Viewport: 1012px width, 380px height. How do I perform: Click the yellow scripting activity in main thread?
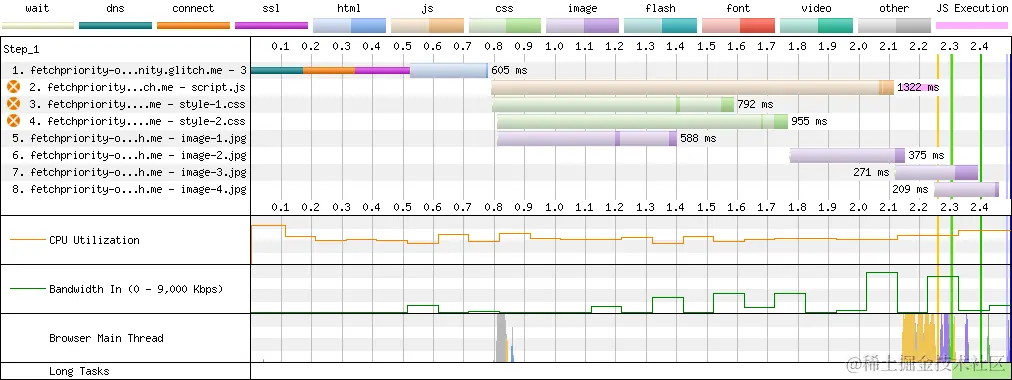pos(920,339)
